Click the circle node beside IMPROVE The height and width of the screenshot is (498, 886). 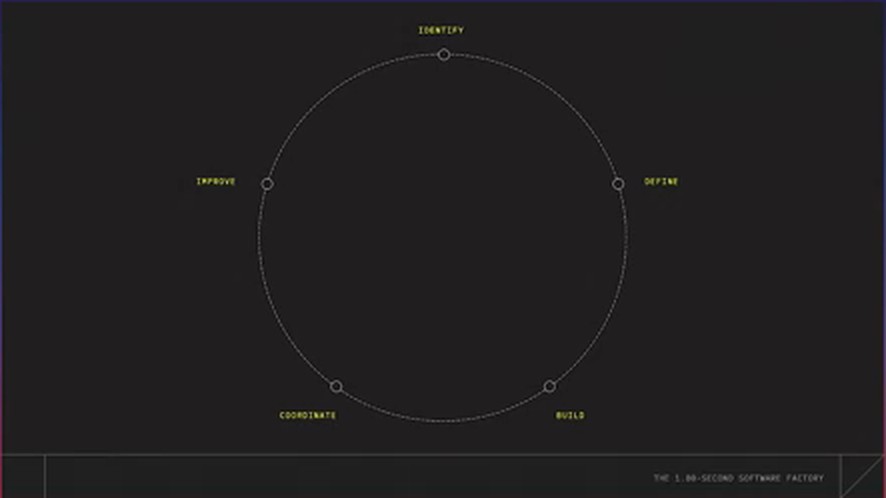click(267, 184)
